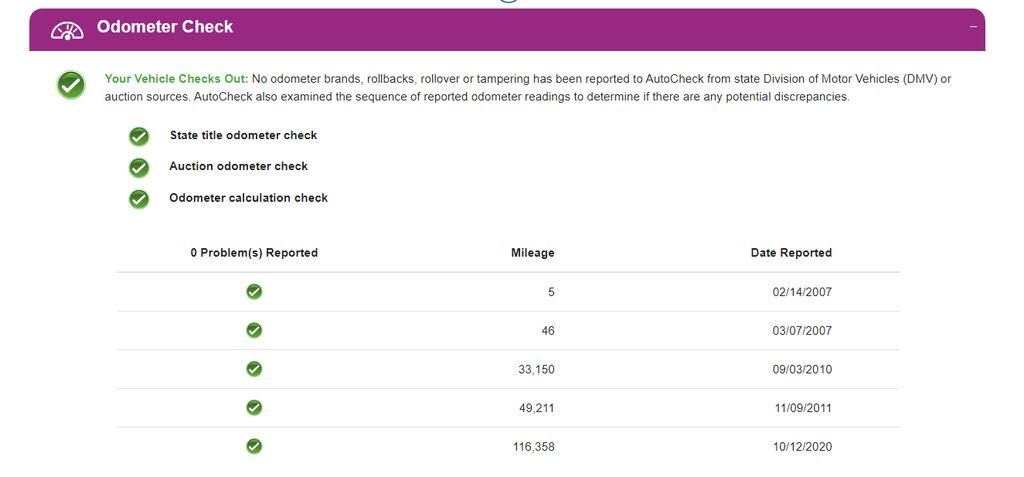Click the Mileage column header

point(532,253)
